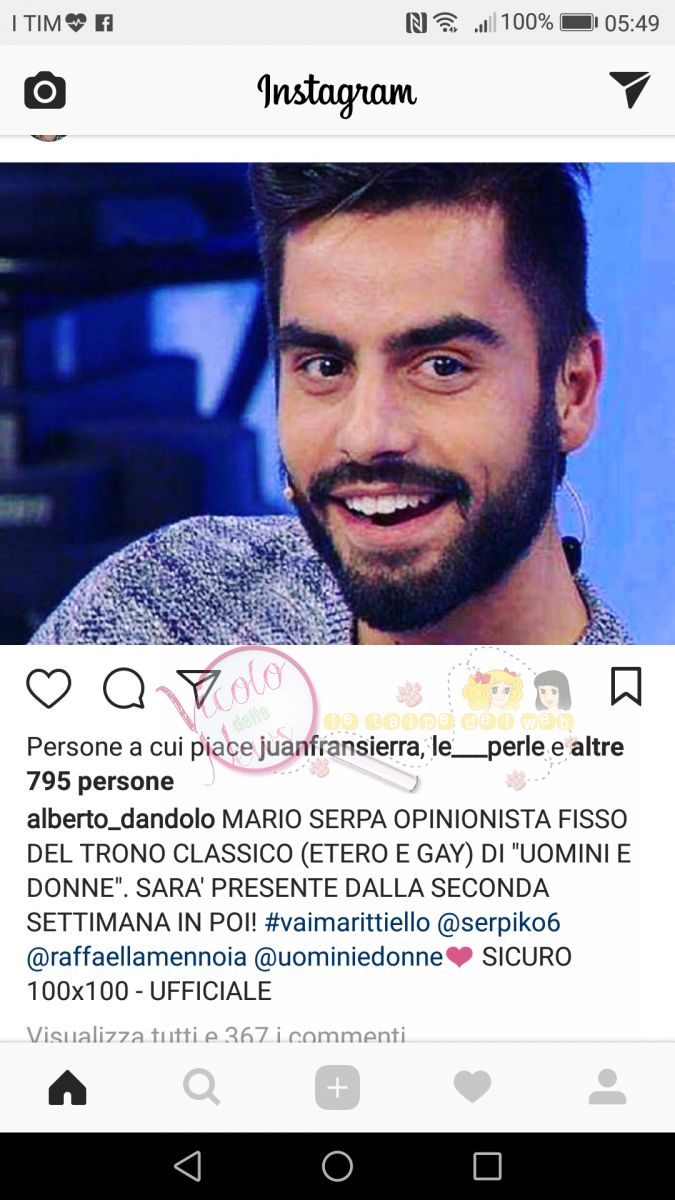Open the @raffaellamennoia mention
This screenshot has width=675, height=1200.
(x=137, y=956)
